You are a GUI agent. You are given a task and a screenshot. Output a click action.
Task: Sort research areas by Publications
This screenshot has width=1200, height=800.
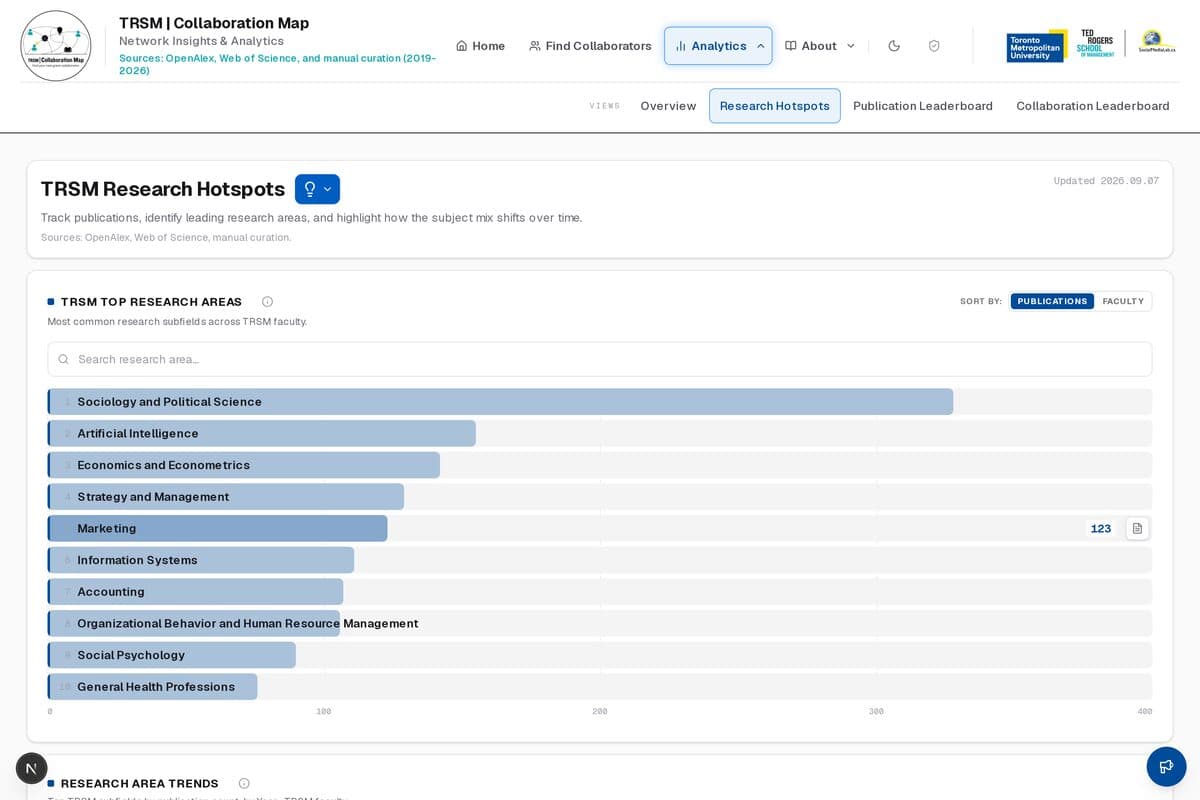[1052, 301]
